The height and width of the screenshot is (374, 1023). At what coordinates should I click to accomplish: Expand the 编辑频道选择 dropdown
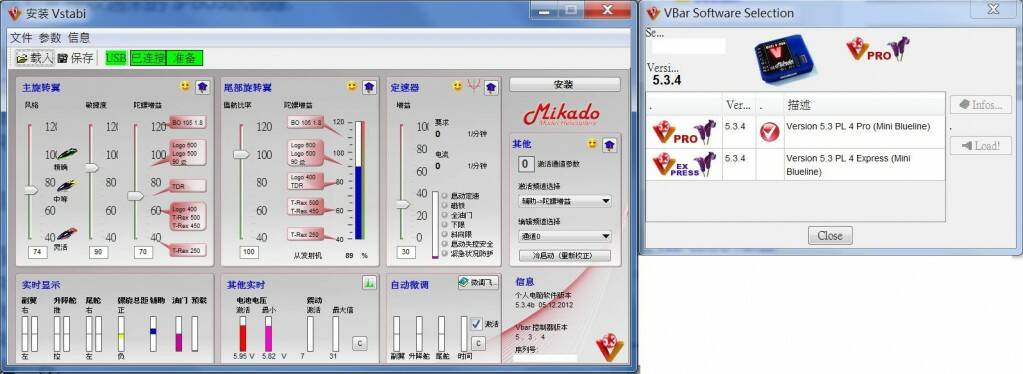(x=565, y=236)
